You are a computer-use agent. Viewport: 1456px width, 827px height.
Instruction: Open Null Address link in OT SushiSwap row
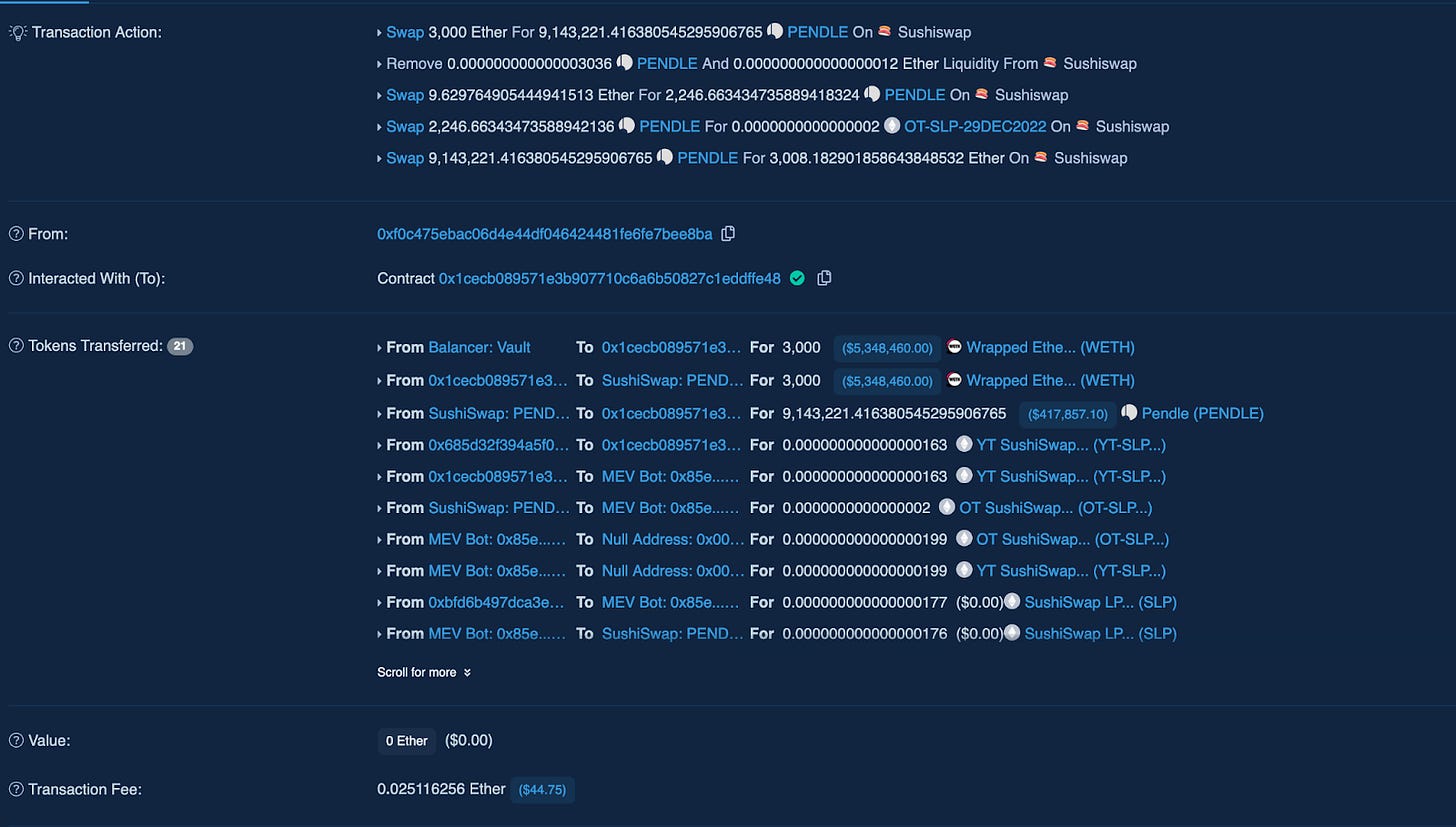[x=673, y=539]
